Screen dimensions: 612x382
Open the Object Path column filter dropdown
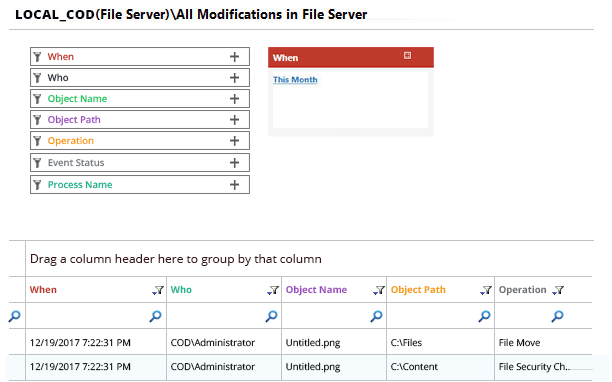coord(486,291)
